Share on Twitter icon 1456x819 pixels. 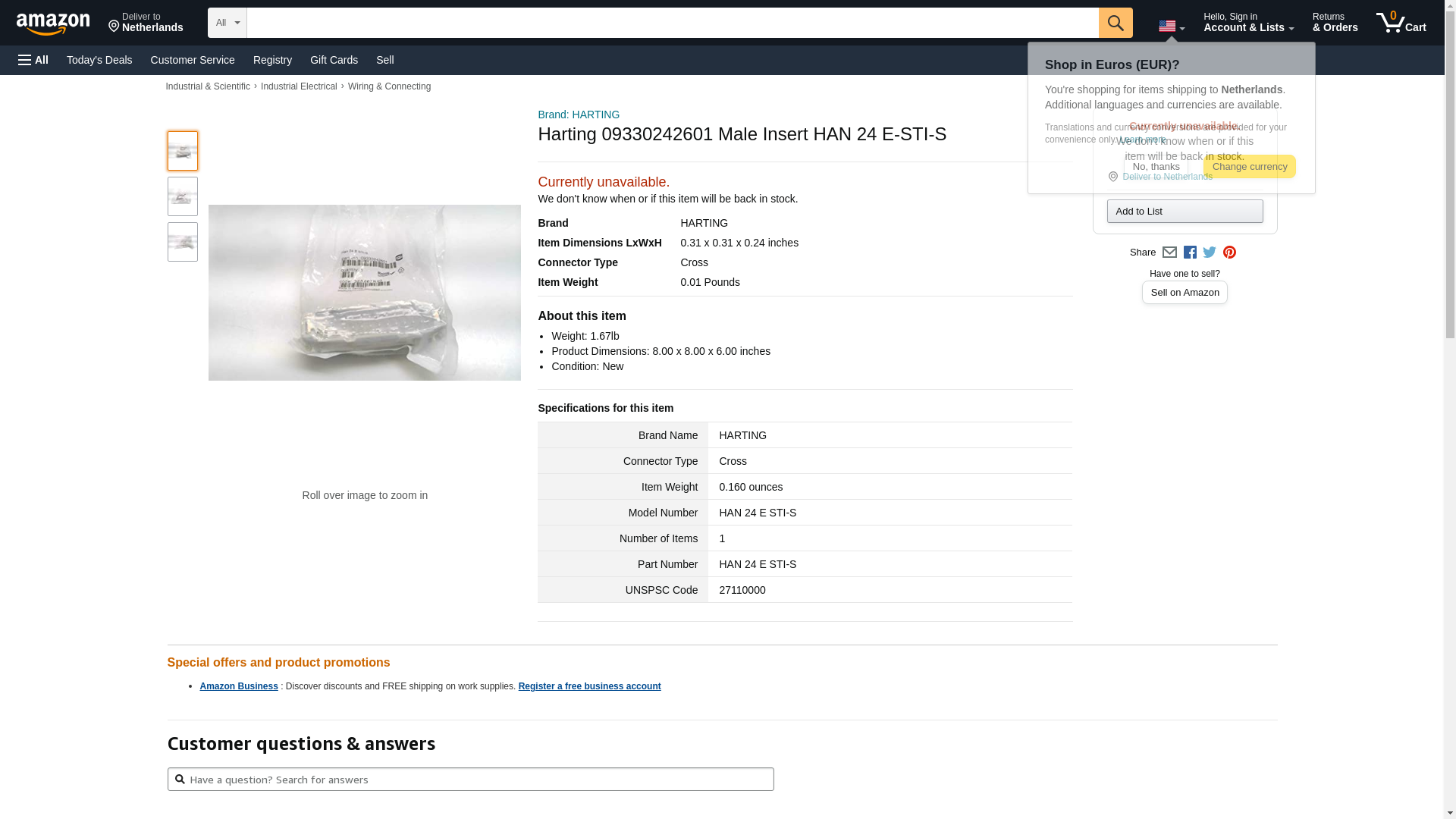(x=1210, y=253)
